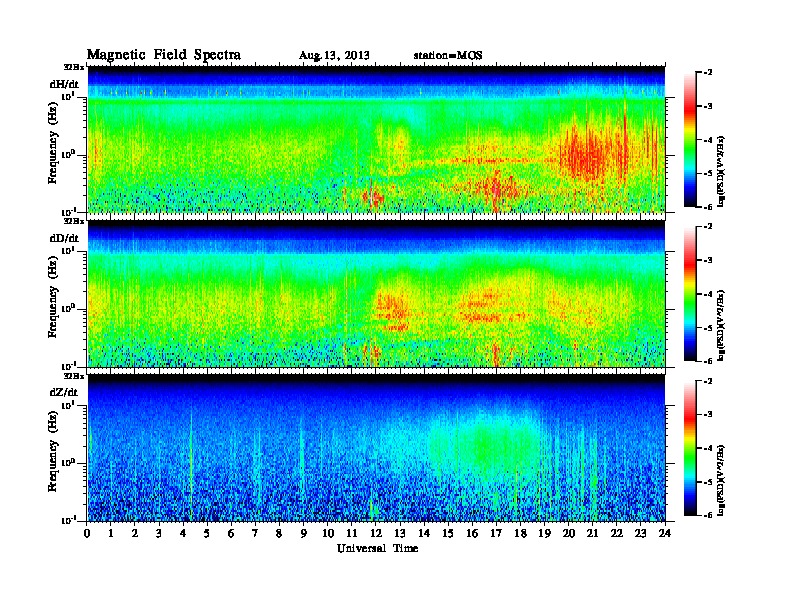792x612 pixels.
Task: Click the dD/dt panel label
Action: (64, 238)
